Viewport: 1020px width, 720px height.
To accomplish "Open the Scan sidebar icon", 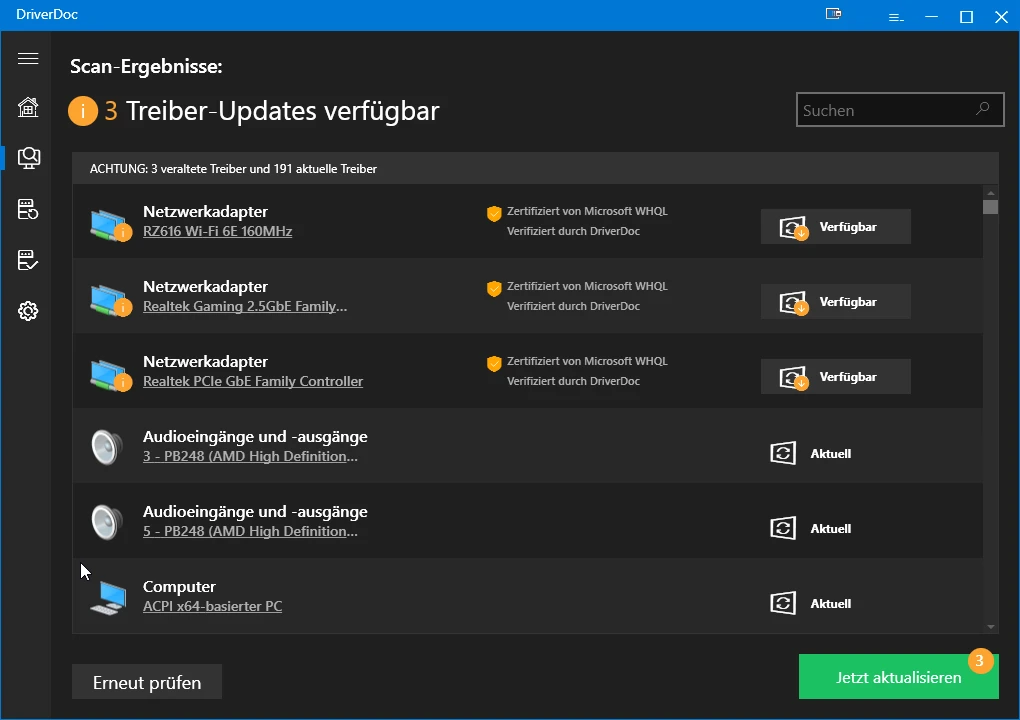I will click(x=29, y=157).
